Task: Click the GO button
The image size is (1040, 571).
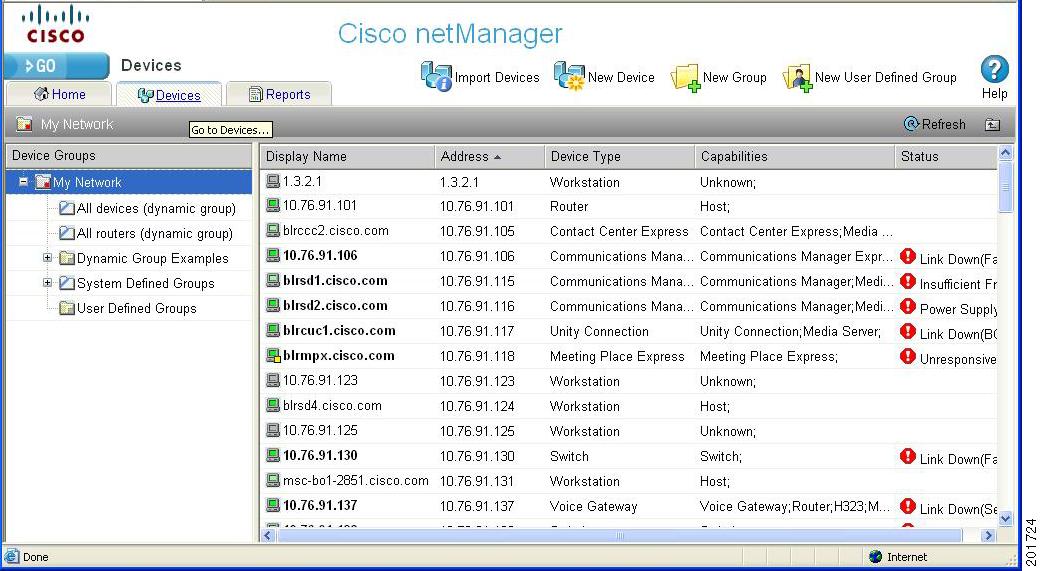Action: pyautogui.click(x=56, y=66)
